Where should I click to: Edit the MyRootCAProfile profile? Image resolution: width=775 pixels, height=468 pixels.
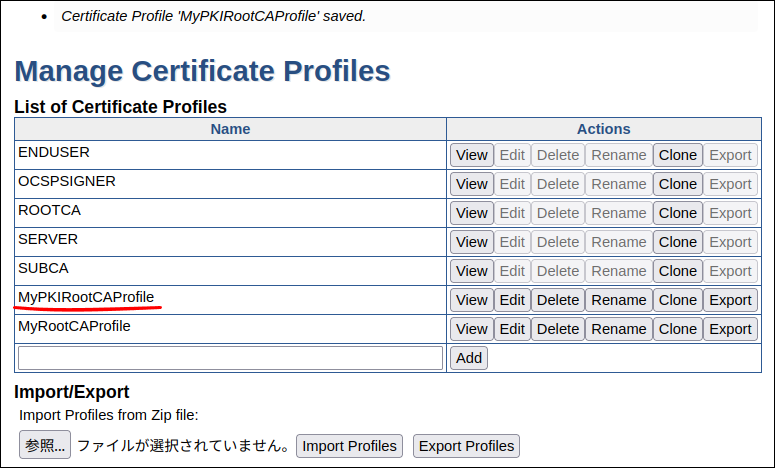tap(512, 329)
